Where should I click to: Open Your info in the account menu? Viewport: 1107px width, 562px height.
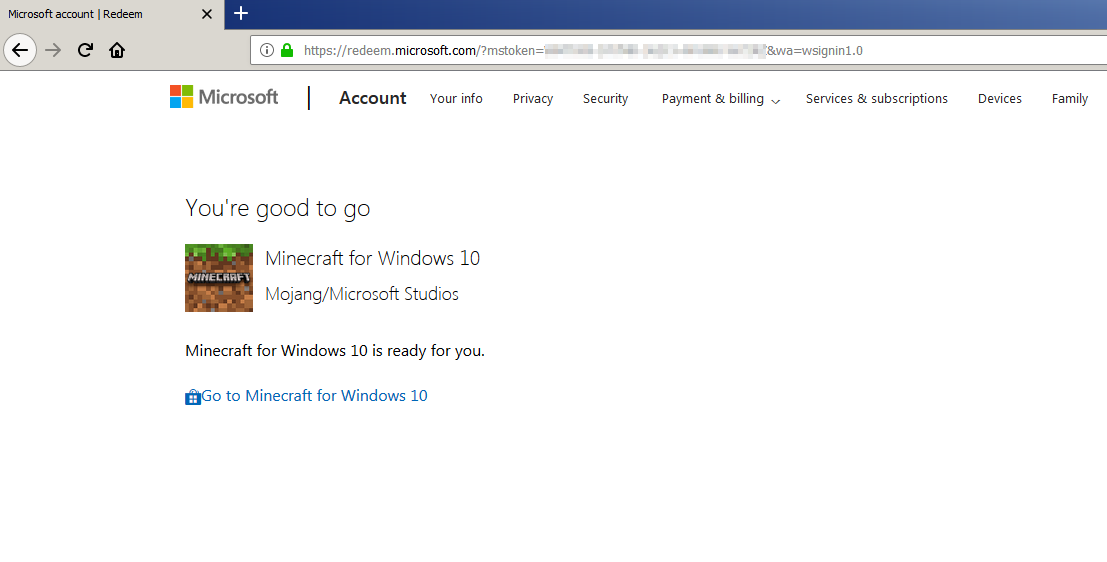[456, 99]
